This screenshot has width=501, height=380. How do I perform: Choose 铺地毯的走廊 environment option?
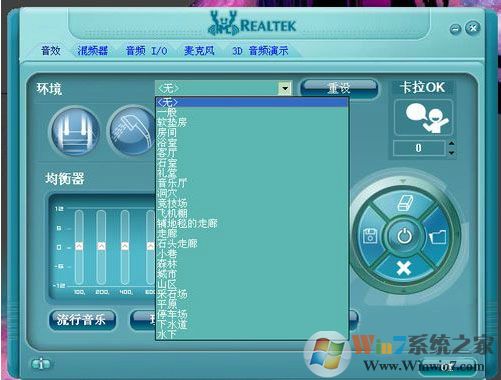coord(252,223)
